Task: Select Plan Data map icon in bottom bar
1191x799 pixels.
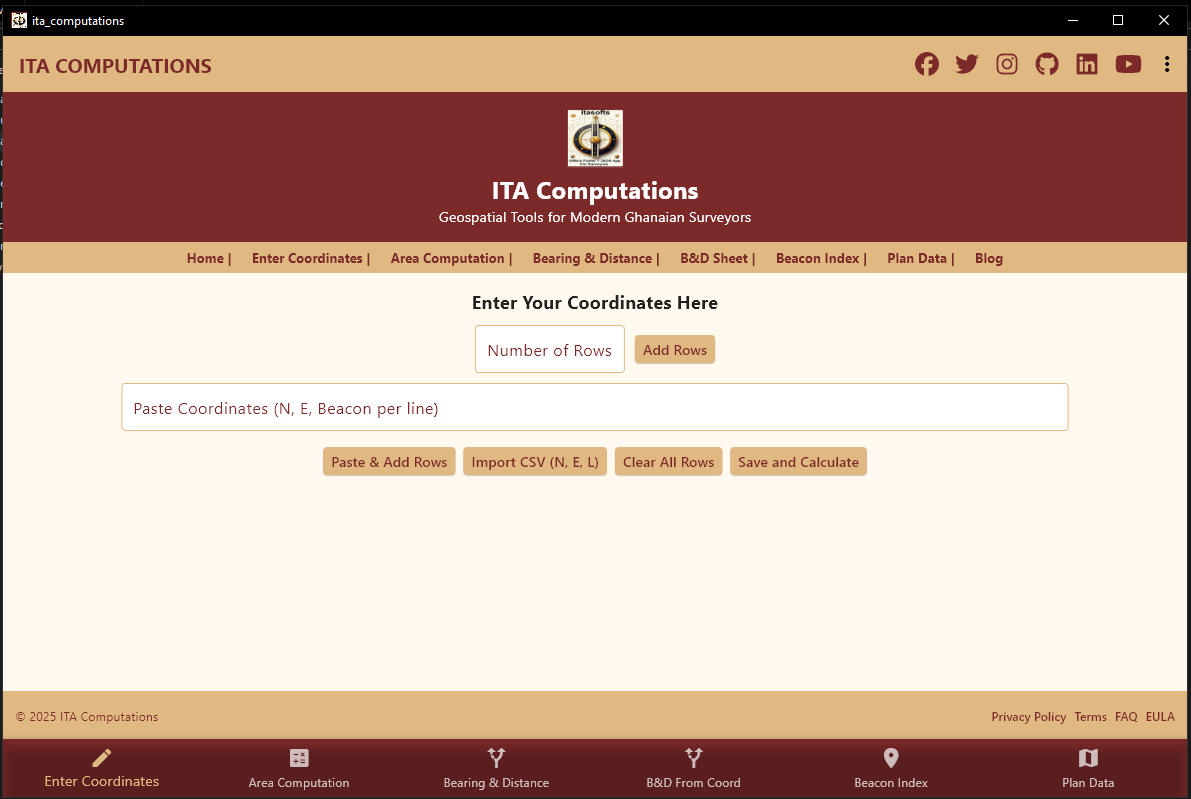Action: (1088, 757)
